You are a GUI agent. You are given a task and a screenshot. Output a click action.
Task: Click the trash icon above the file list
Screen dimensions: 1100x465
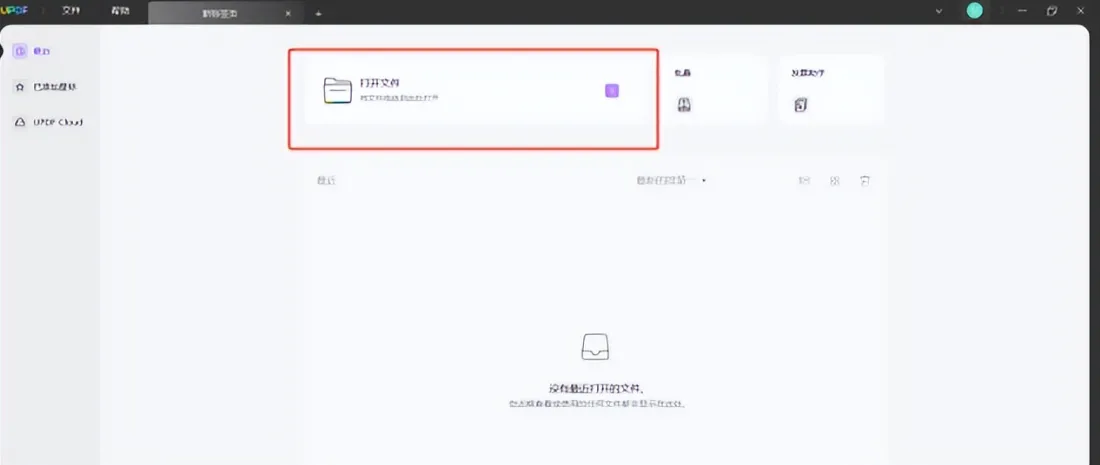point(865,180)
